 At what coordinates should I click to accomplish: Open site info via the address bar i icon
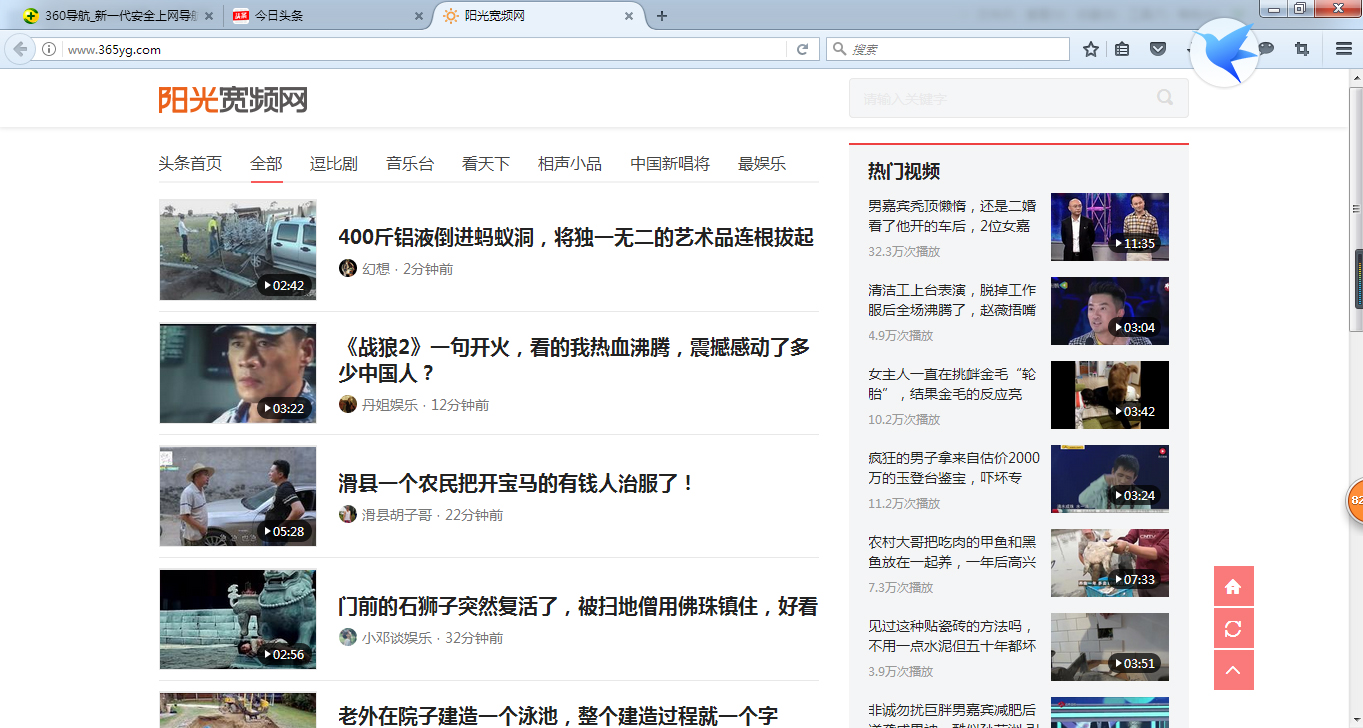point(47,48)
